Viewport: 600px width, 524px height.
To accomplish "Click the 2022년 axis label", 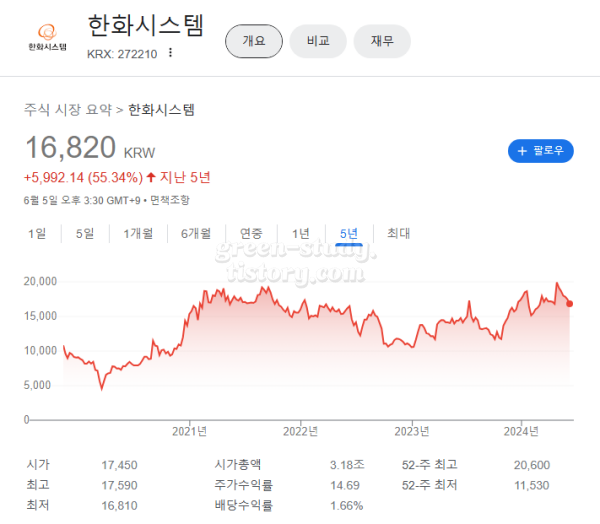I will (300, 431).
